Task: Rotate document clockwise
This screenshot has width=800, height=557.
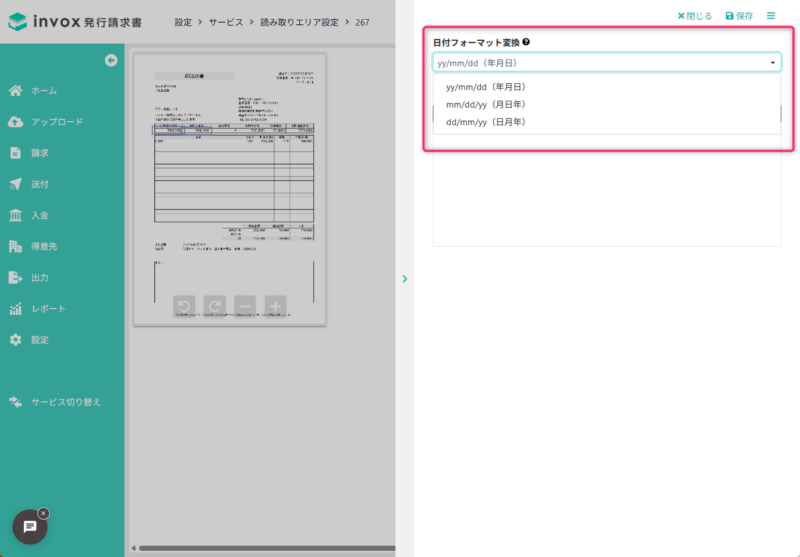Action: (215, 306)
